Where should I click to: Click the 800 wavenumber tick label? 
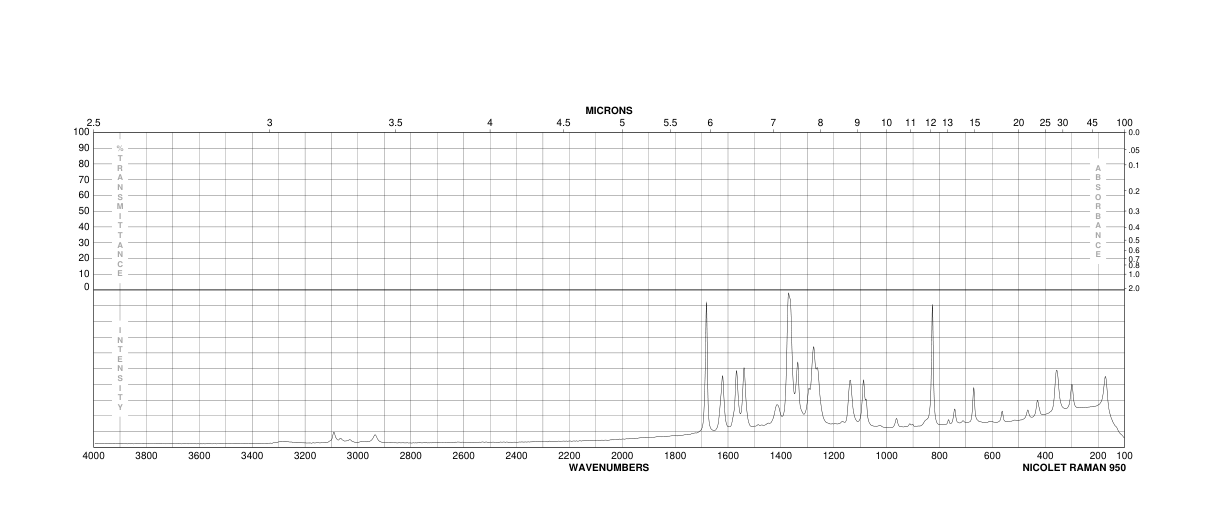(x=939, y=457)
